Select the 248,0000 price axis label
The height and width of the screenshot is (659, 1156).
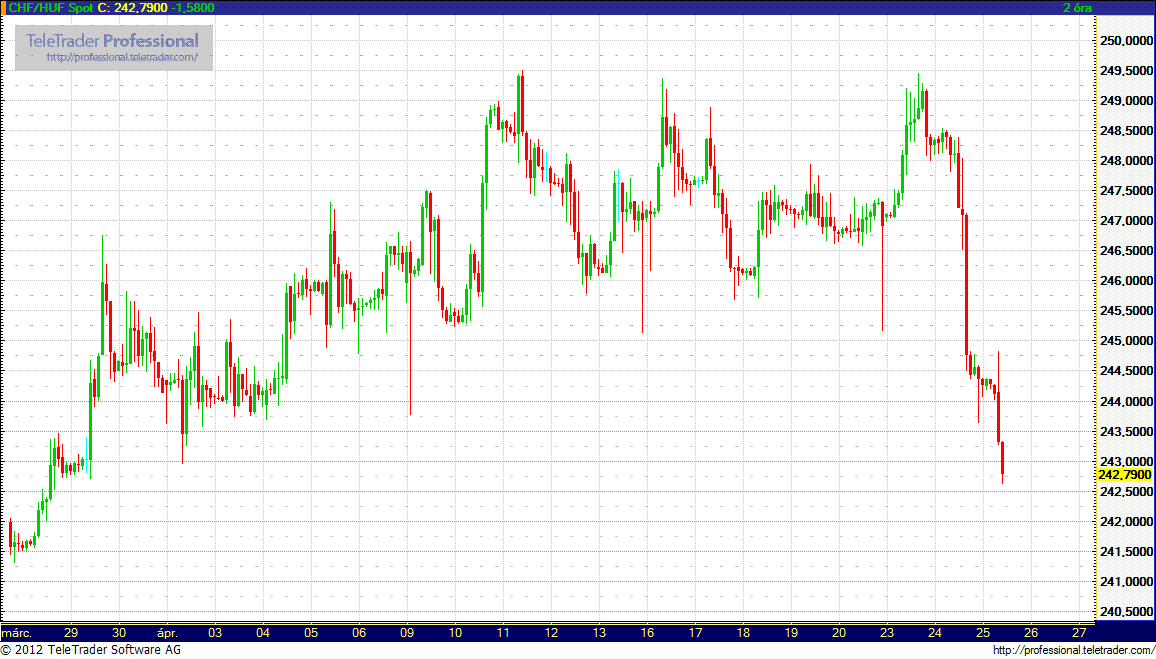1125,161
